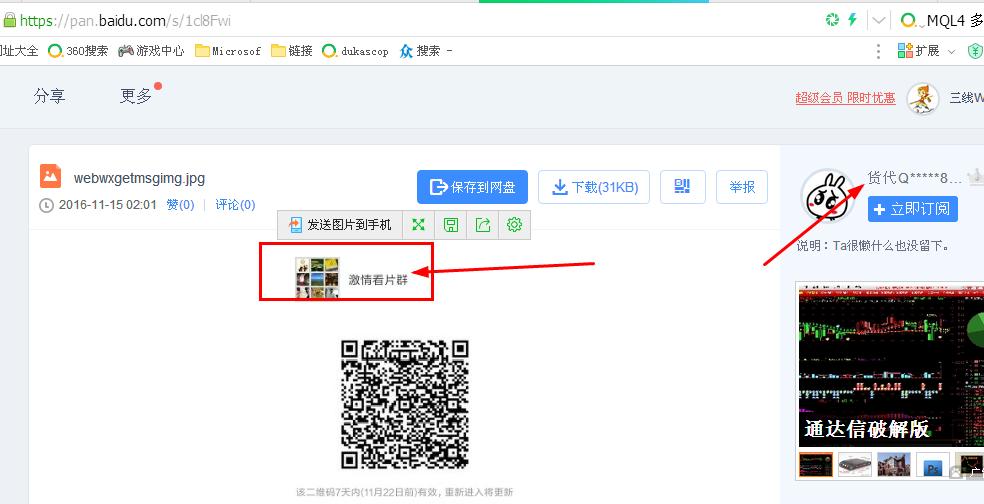Open the 分享 tab
Screen dimensions: 984x504
[x=50, y=96]
